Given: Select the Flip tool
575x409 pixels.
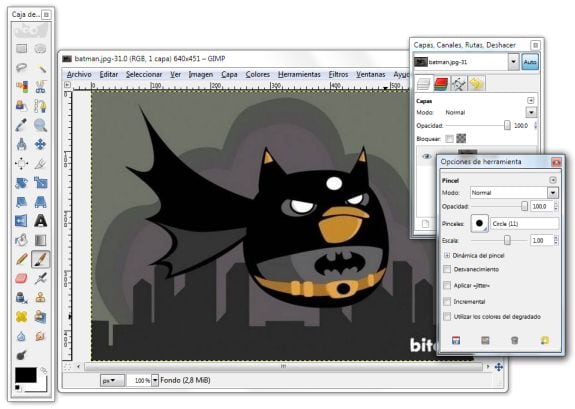Looking at the screenshot, I should tap(22, 221).
